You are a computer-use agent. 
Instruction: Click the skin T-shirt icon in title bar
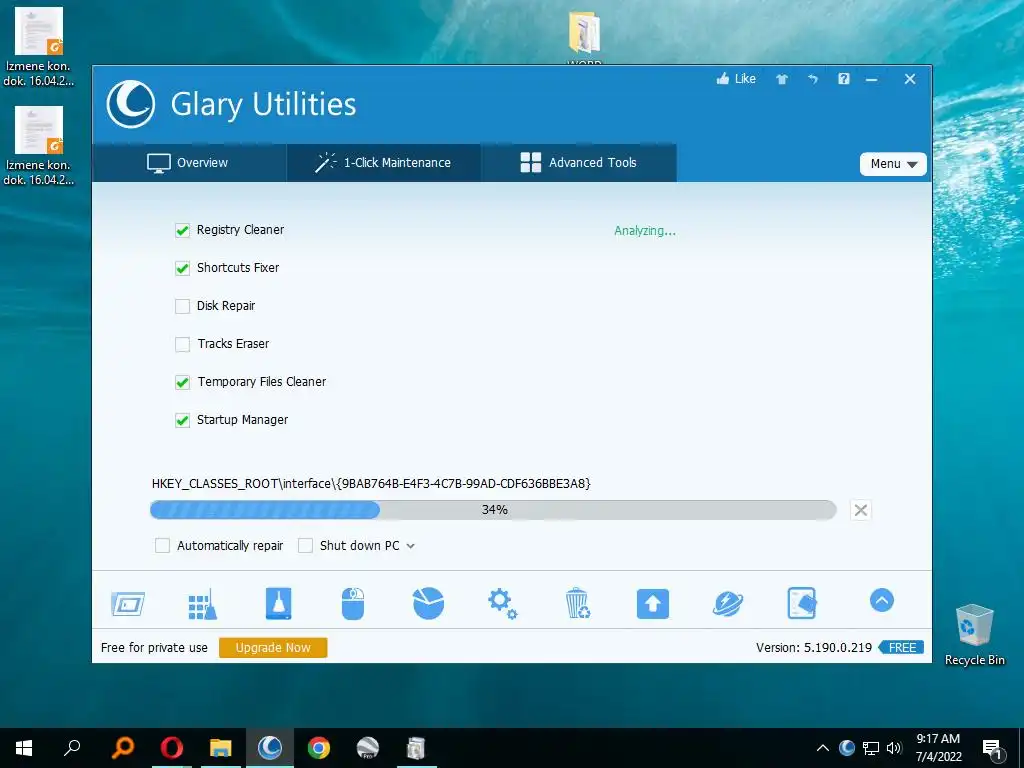[782, 79]
